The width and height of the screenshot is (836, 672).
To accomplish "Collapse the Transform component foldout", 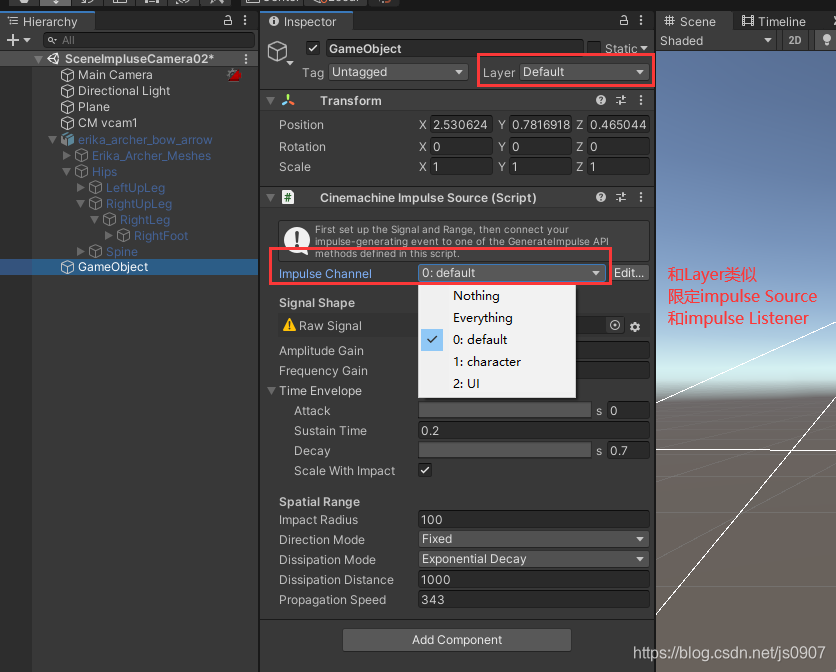I will click(x=270, y=100).
